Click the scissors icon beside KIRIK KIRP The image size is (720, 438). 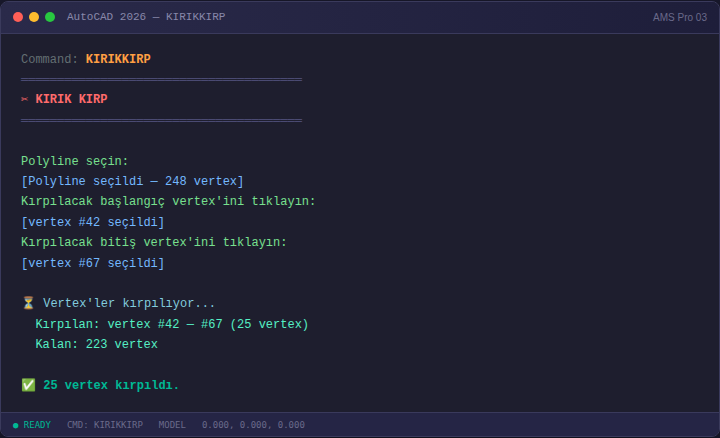tap(25, 99)
